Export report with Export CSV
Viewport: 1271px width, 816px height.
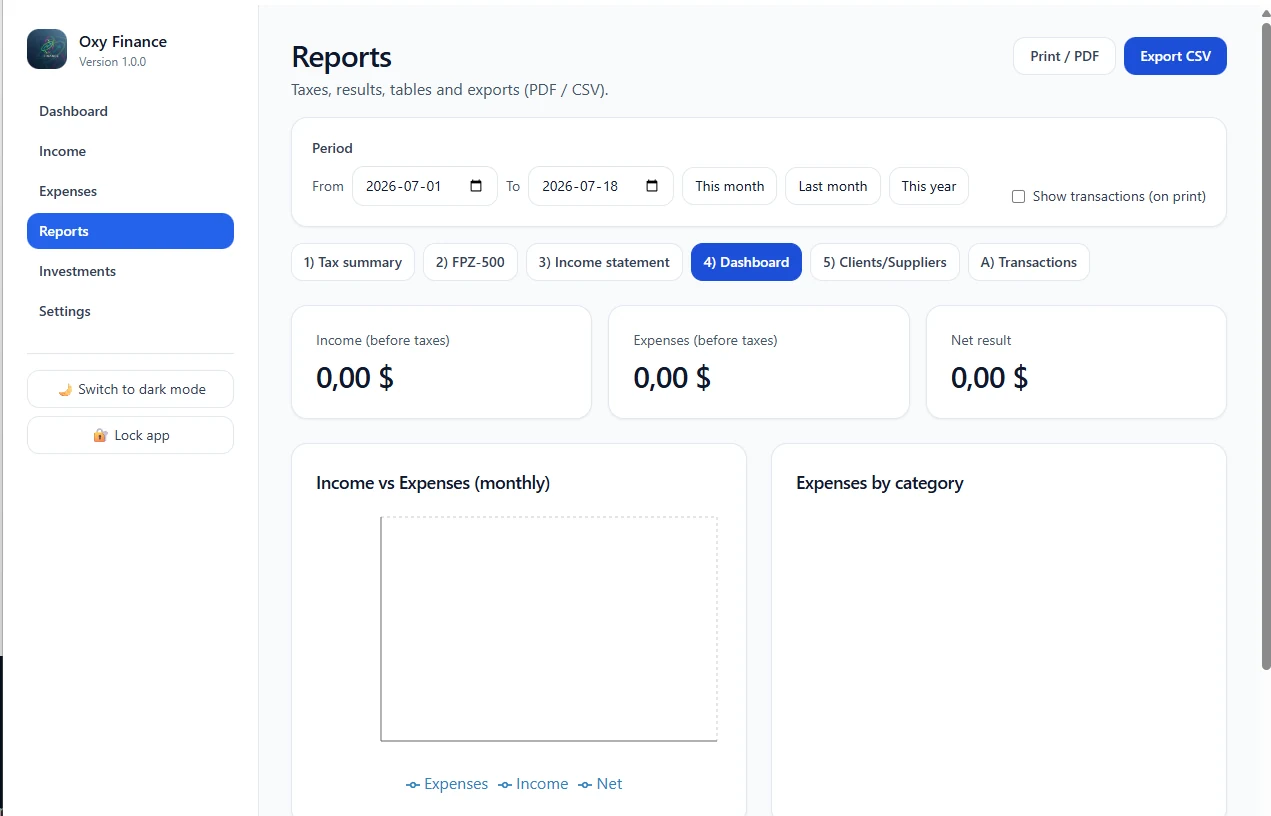pos(1175,56)
